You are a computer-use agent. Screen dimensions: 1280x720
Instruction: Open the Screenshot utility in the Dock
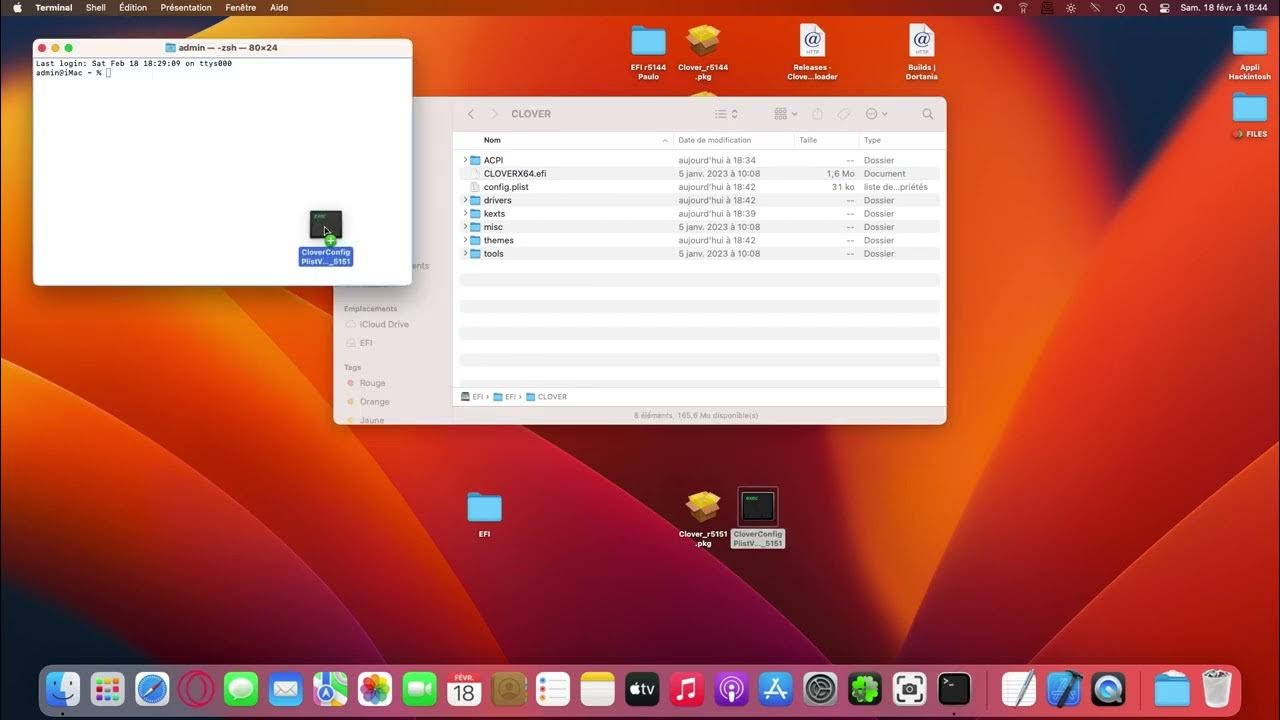coord(909,688)
